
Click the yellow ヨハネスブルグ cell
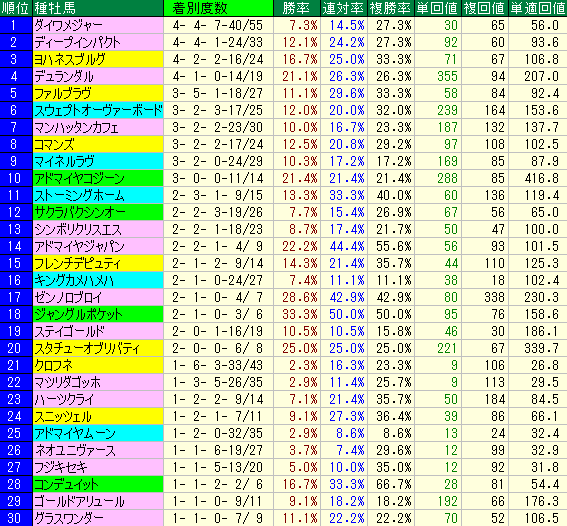pyautogui.click(x=98, y=59)
